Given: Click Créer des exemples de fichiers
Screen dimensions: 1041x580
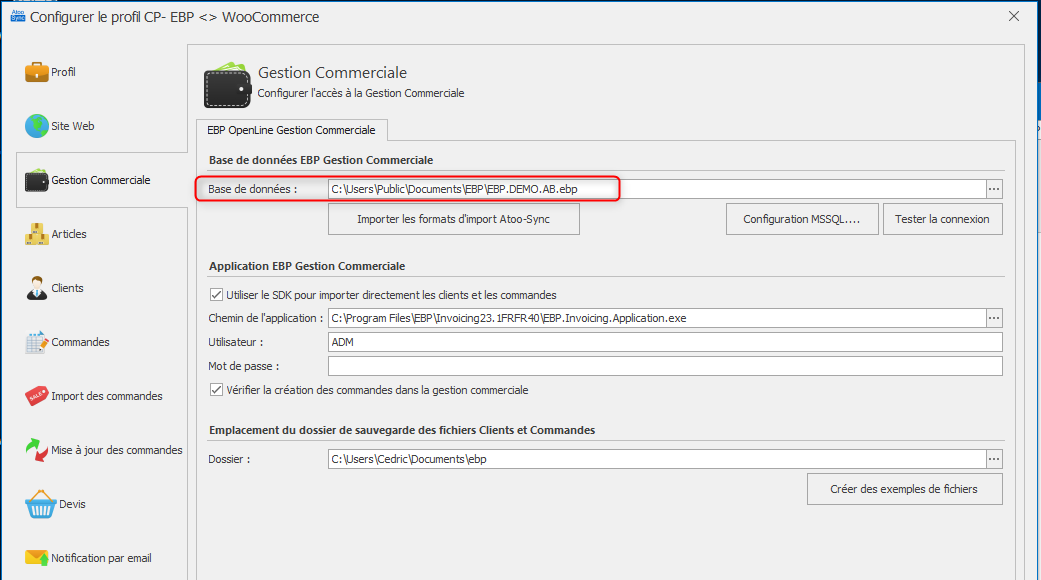Looking at the screenshot, I should [x=904, y=489].
